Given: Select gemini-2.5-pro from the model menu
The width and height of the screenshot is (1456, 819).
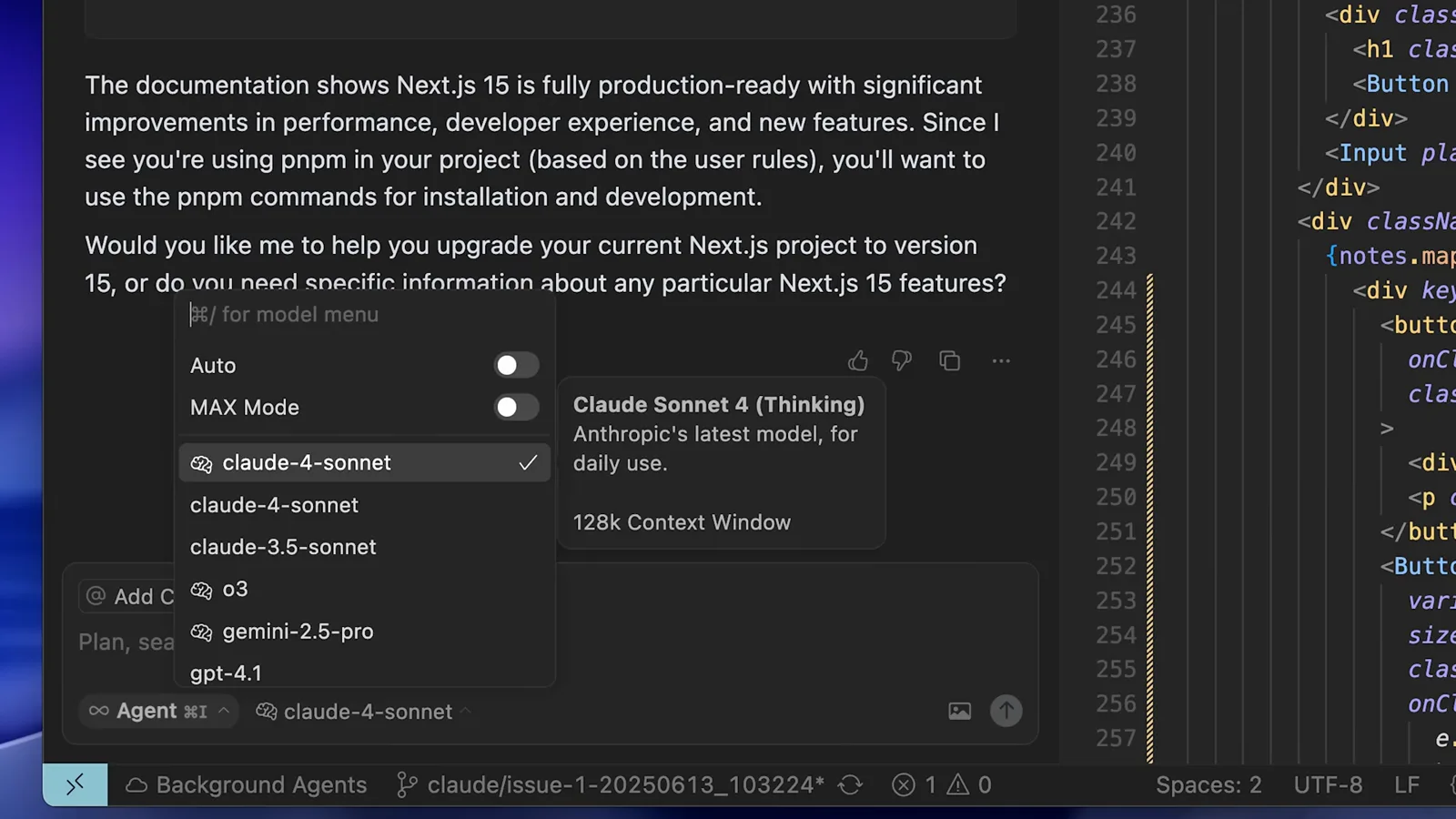Looking at the screenshot, I should click(365, 632).
